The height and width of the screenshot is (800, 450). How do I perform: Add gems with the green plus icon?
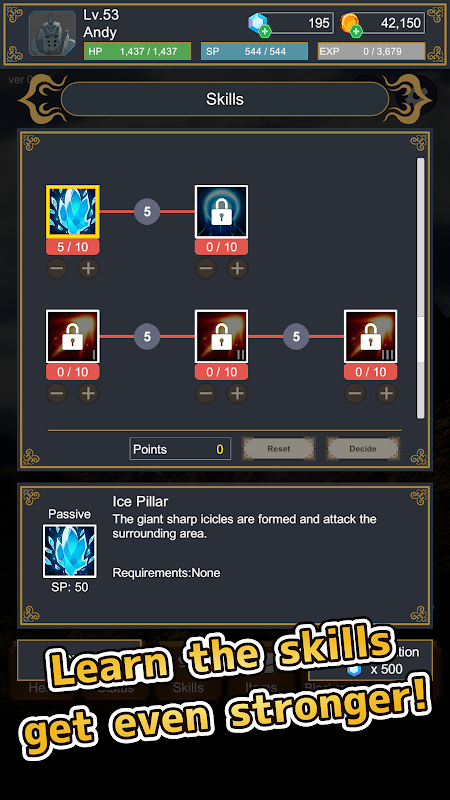(265, 31)
